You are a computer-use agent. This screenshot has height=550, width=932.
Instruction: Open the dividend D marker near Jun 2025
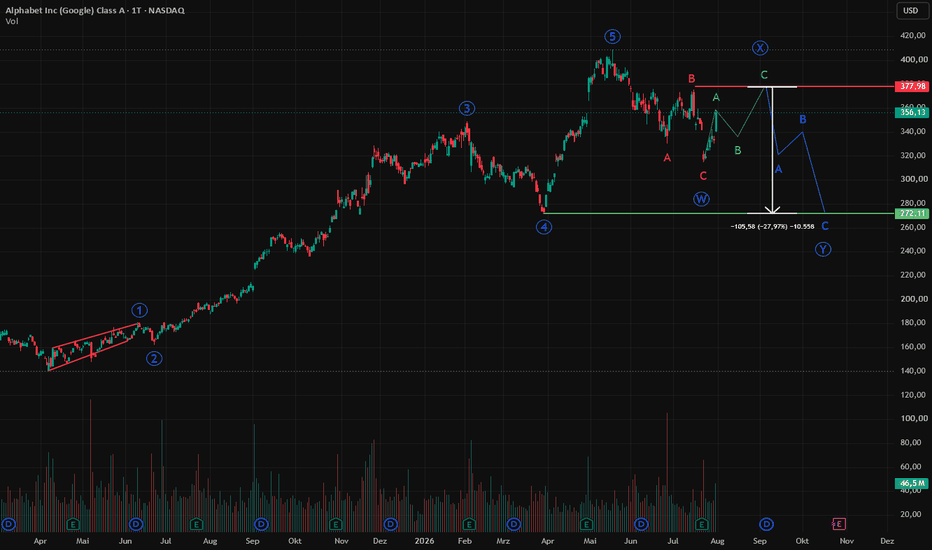[136, 524]
